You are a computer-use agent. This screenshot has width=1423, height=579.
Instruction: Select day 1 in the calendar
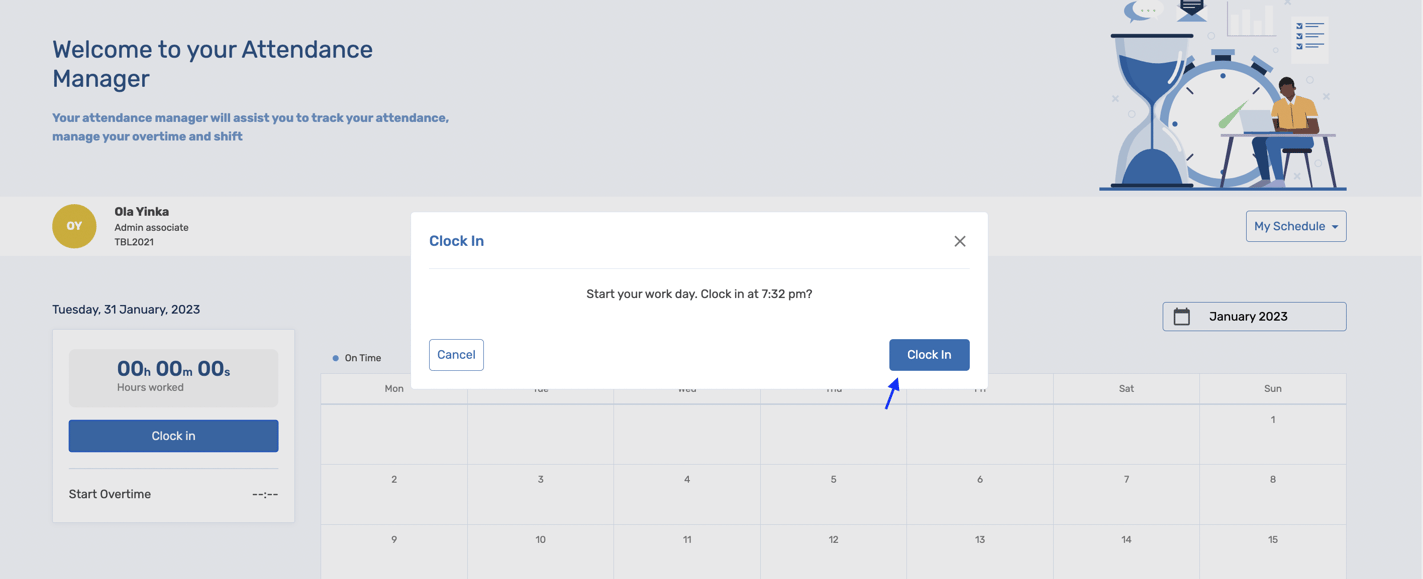[1272, 420]
